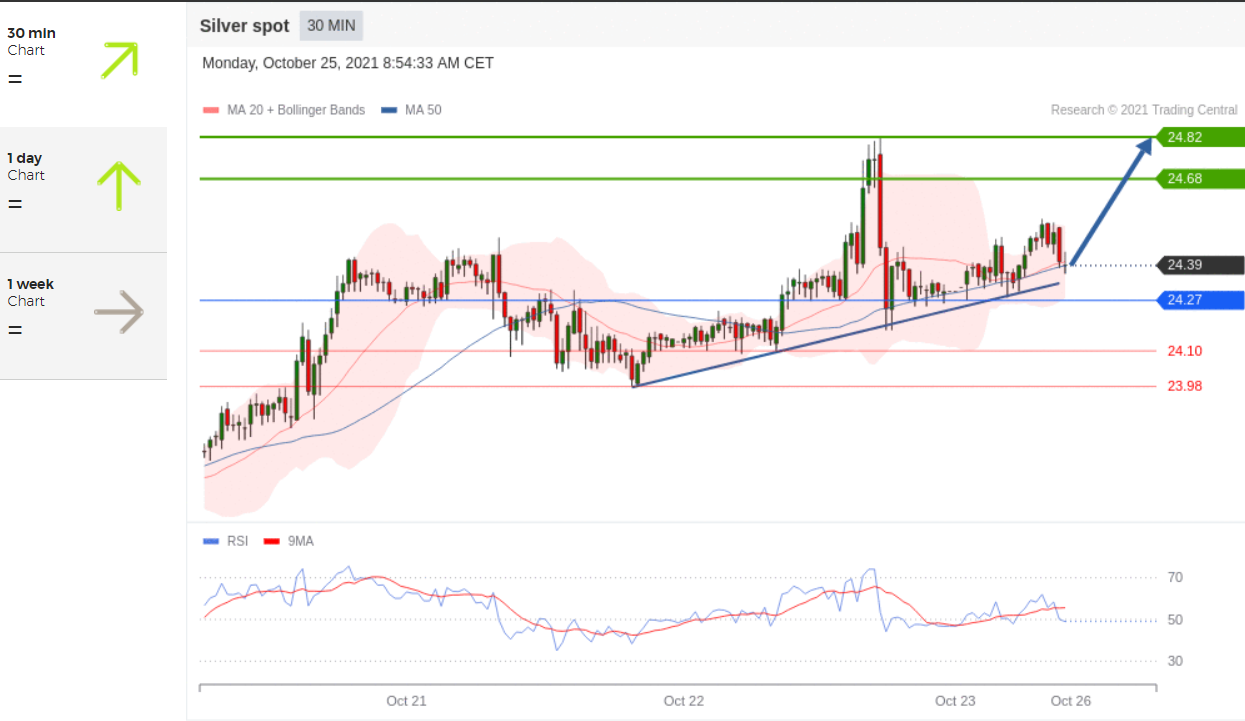The width and height of the screenshot is (1245, 721).
Task: Click the Oct 22 axis label
Action: point(684,701)
